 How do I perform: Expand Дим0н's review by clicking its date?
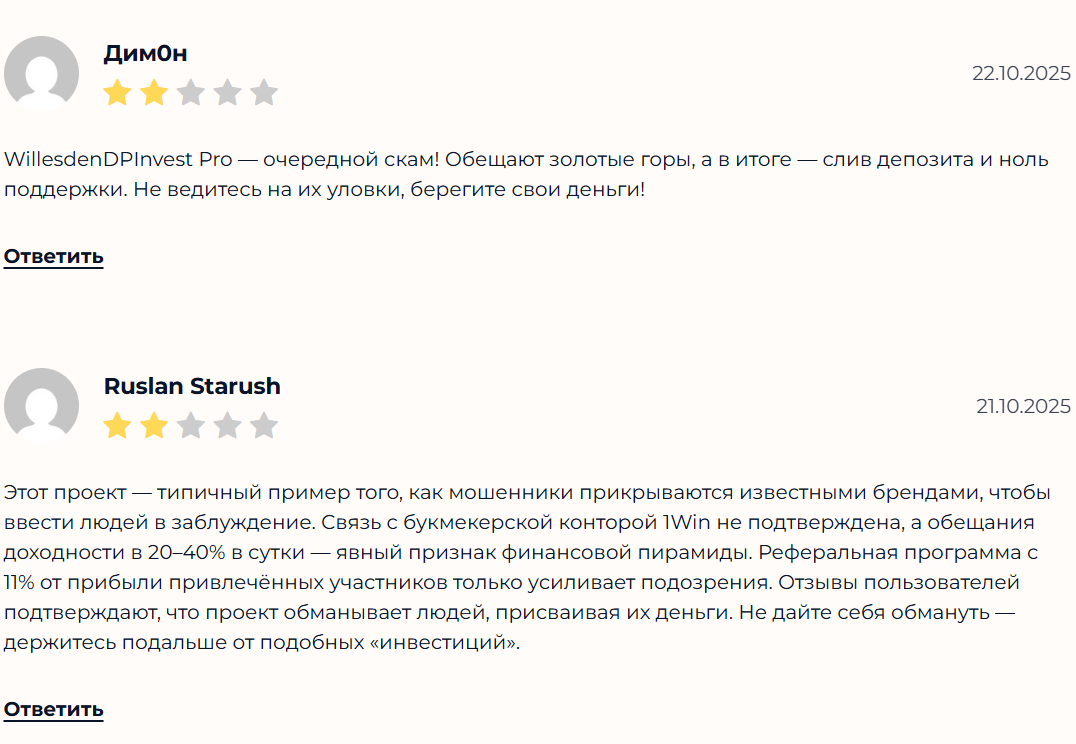(1021, 72)
